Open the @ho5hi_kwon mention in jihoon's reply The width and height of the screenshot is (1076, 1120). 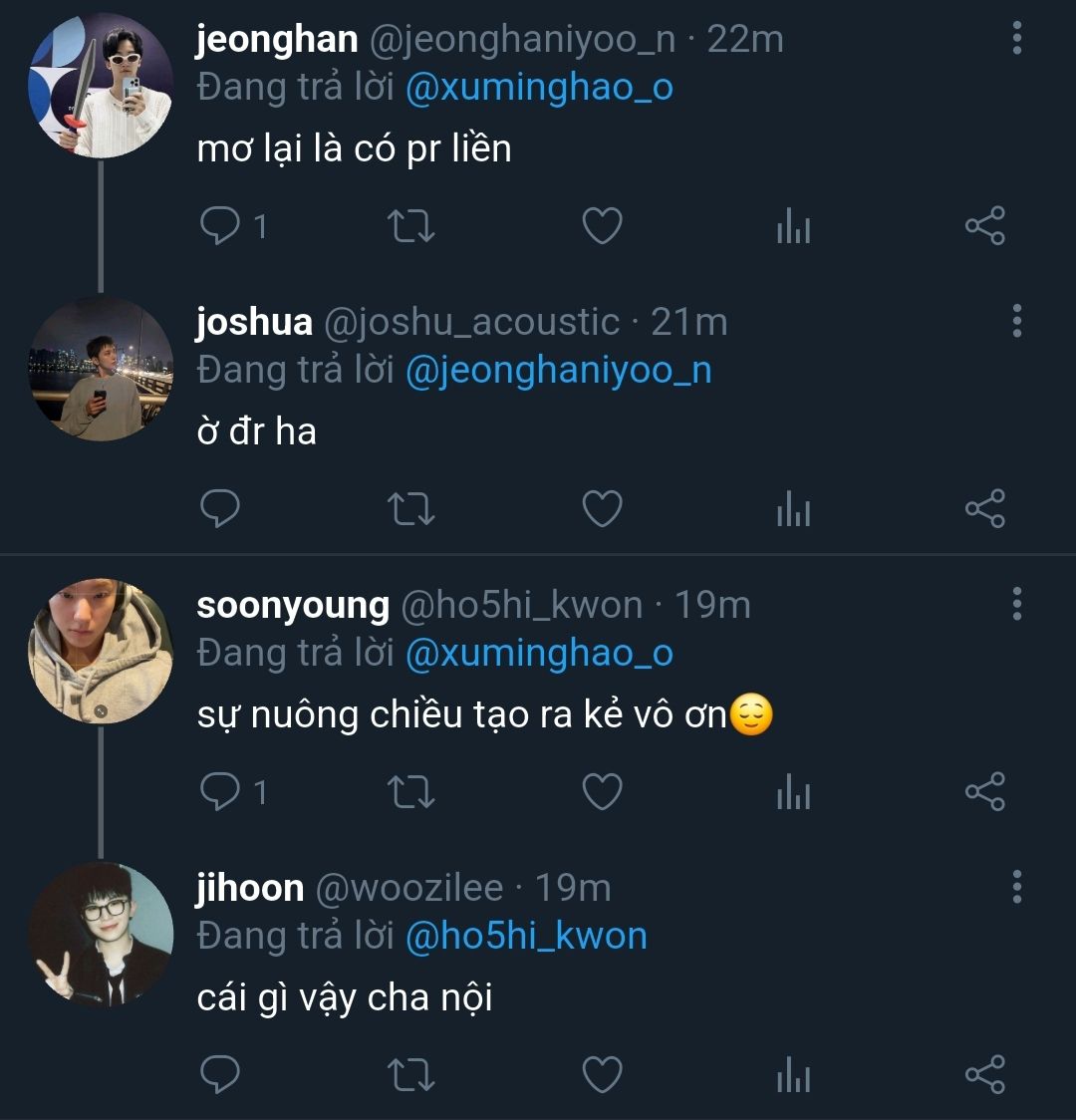click(526, 936)
